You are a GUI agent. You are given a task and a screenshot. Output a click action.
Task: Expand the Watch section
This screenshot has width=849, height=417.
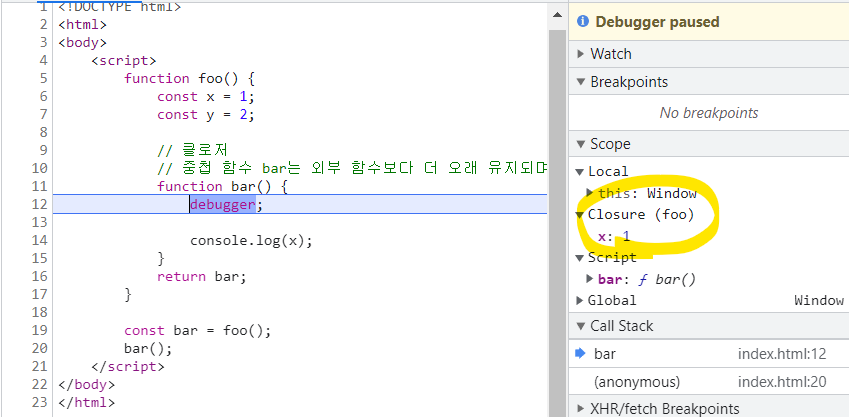(581, 54)
